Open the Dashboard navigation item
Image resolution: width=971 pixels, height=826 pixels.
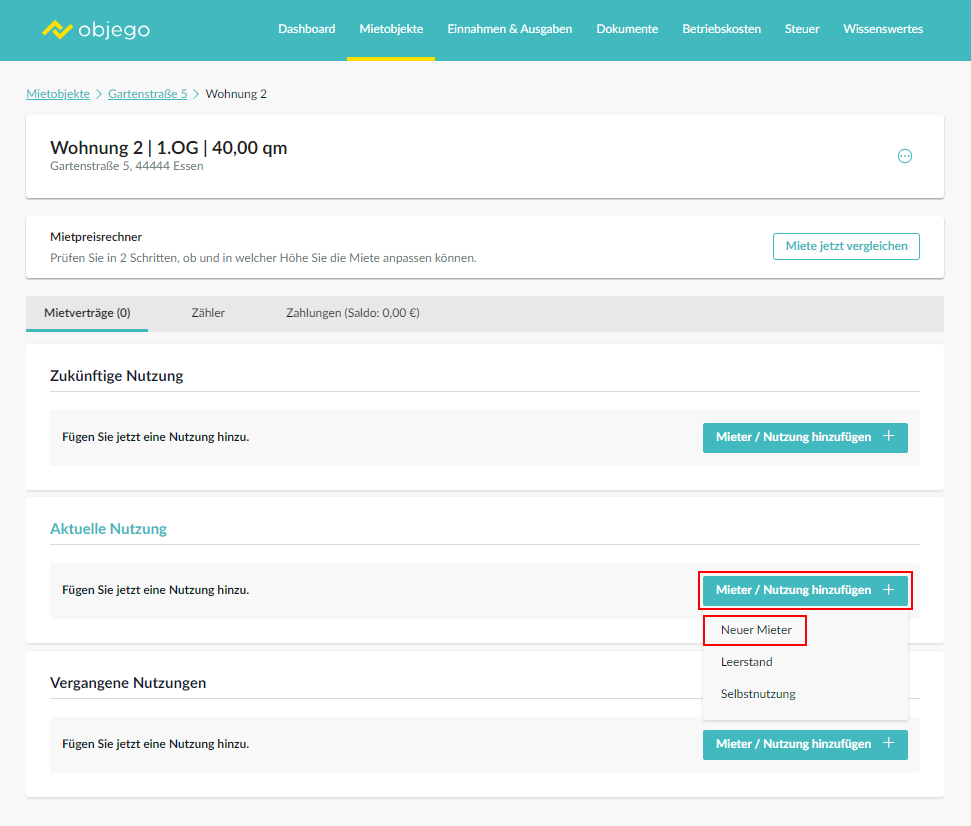pyautogui.click(x=307, y=29)
